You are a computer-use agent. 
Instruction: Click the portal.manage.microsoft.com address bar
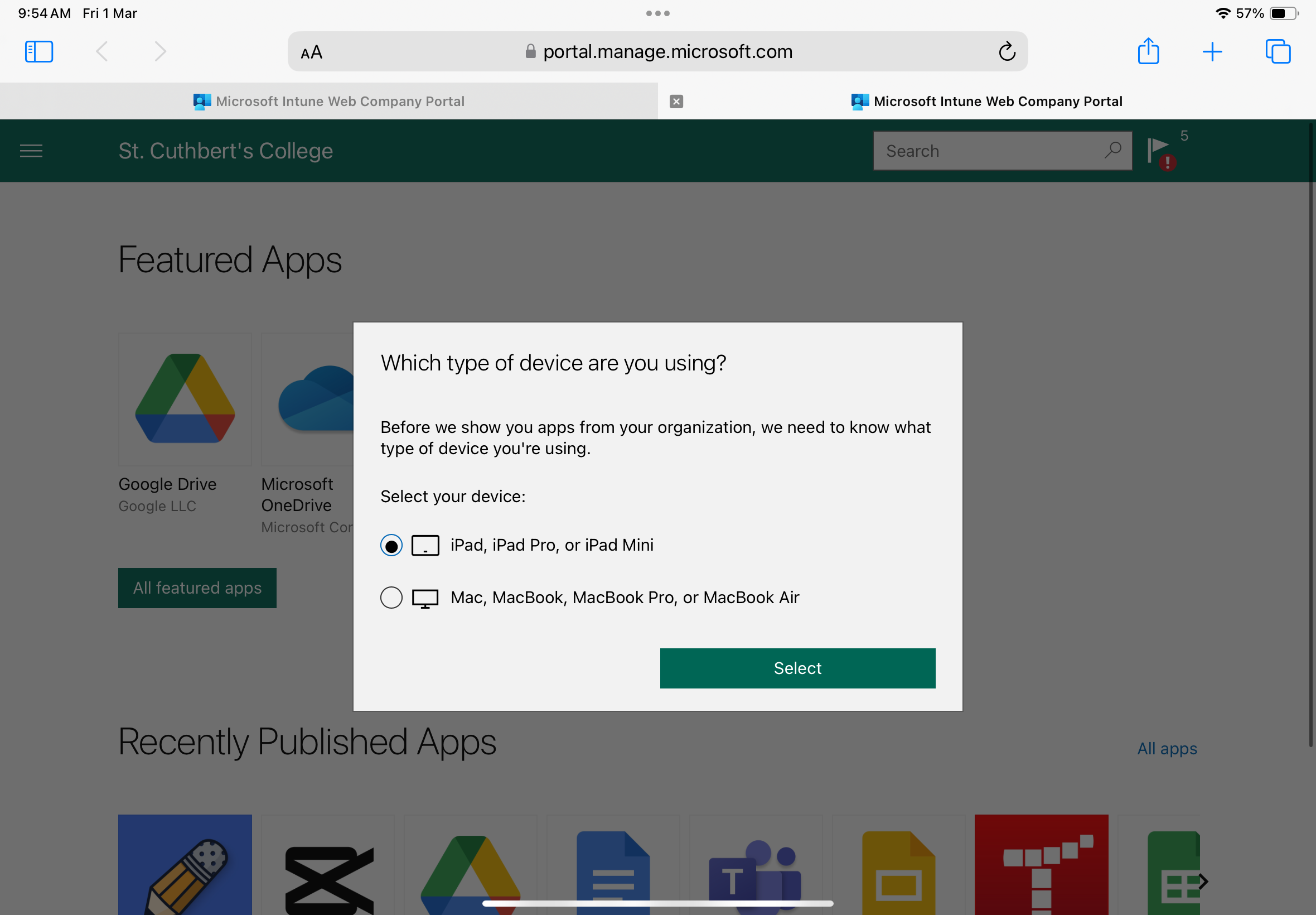(x=657, y=51)
